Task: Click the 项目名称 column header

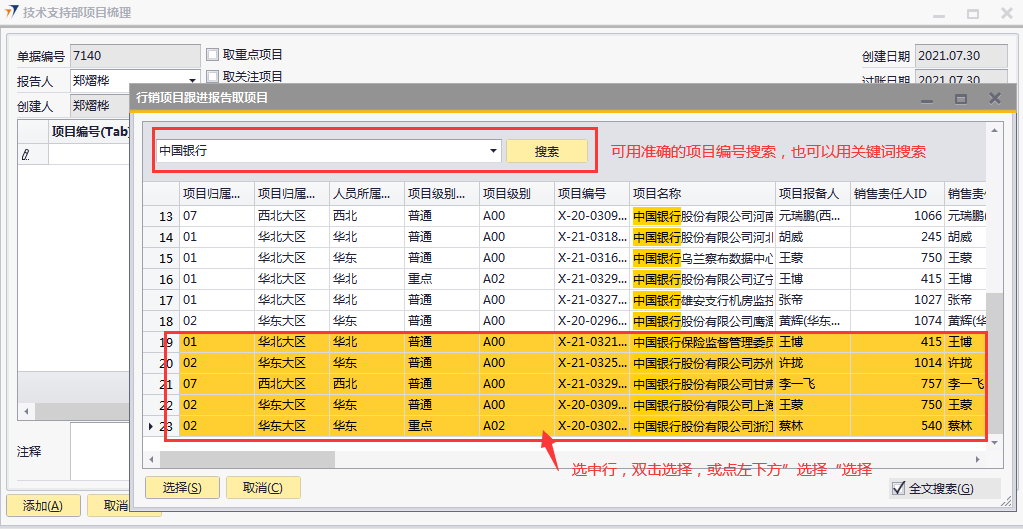Action: point(700,194)
